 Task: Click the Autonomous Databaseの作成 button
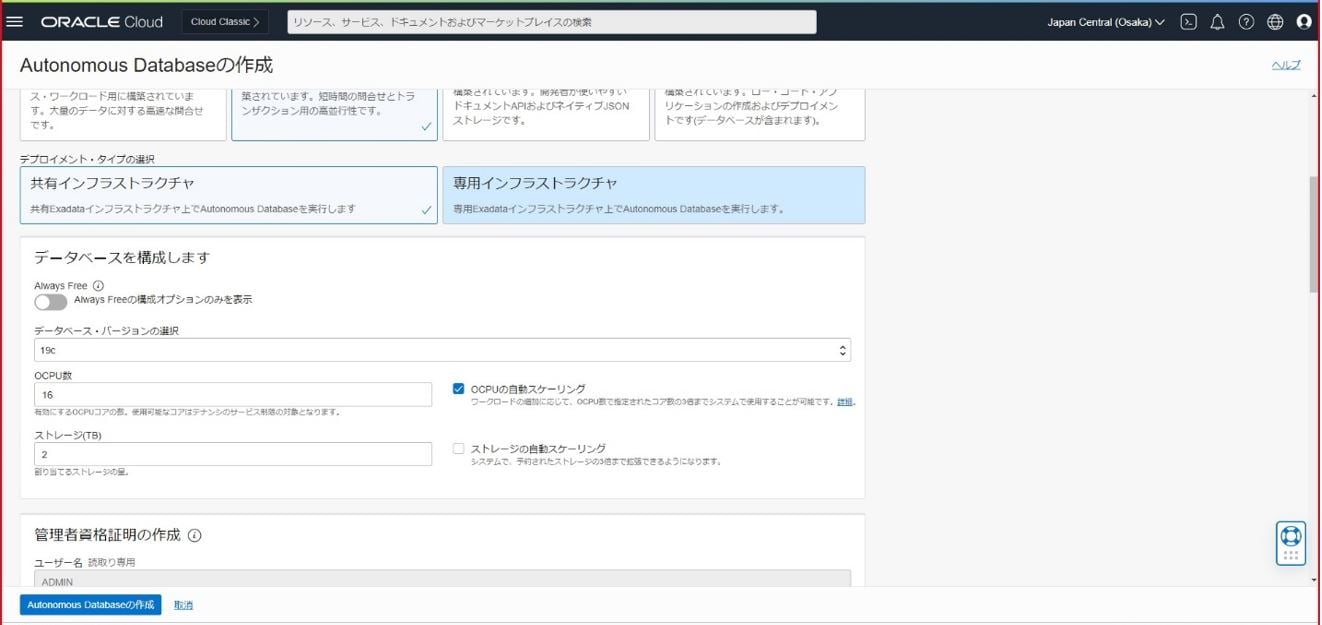[x=91, y=604]
